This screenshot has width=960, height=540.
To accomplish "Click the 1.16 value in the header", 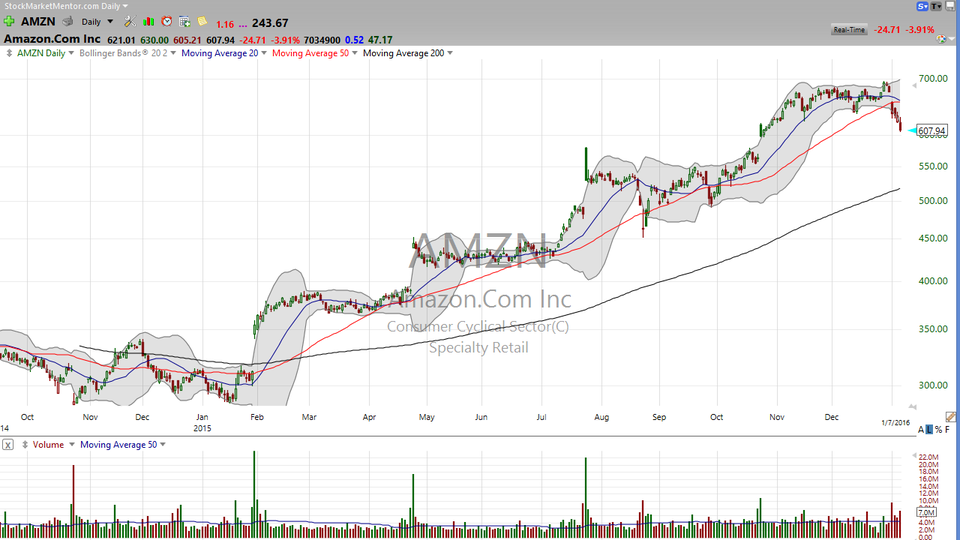I will pos(225,24).
